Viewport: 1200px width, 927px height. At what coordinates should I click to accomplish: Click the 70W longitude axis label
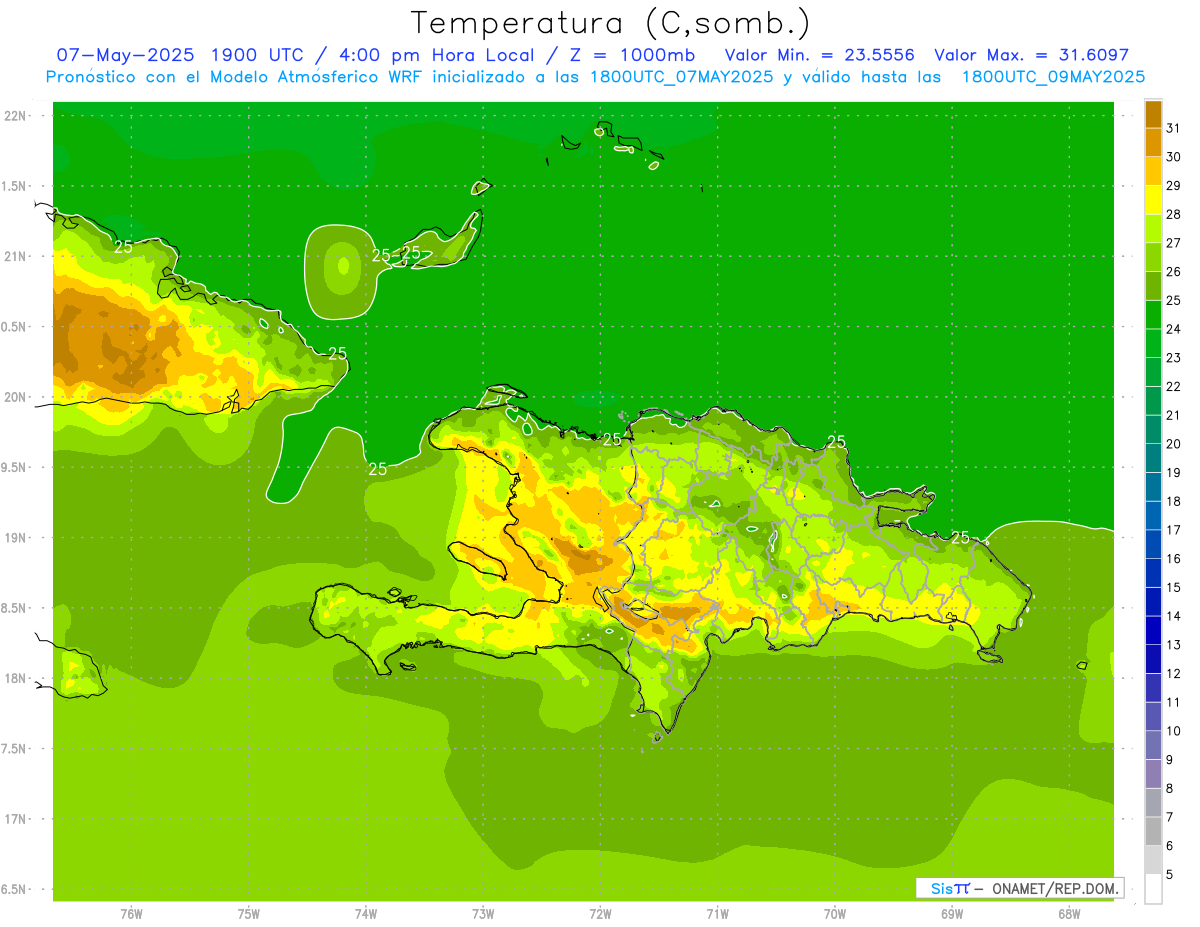pos(835,914)
